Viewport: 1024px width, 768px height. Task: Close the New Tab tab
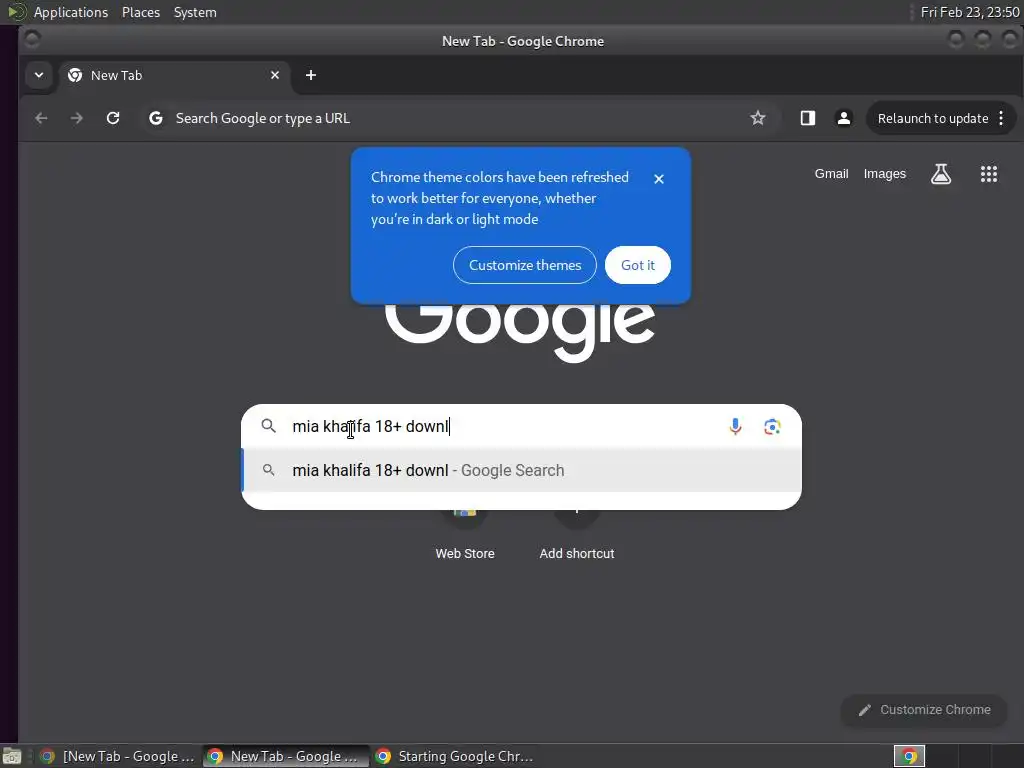[x=275, y=75]
